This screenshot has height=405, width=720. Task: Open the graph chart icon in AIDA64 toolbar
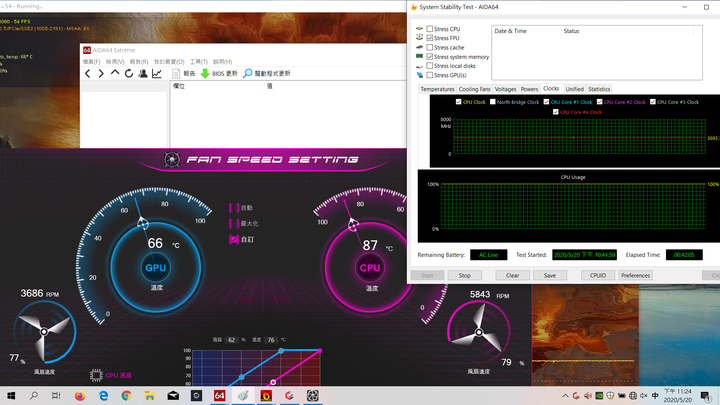157,73
